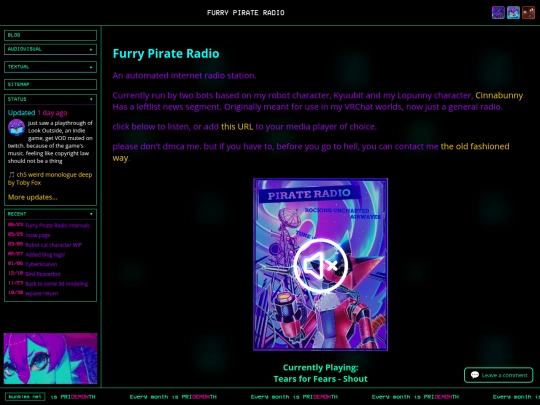Open the 'More updates...' link
Viewport: 540px width, 405px height.
point(33,197)
